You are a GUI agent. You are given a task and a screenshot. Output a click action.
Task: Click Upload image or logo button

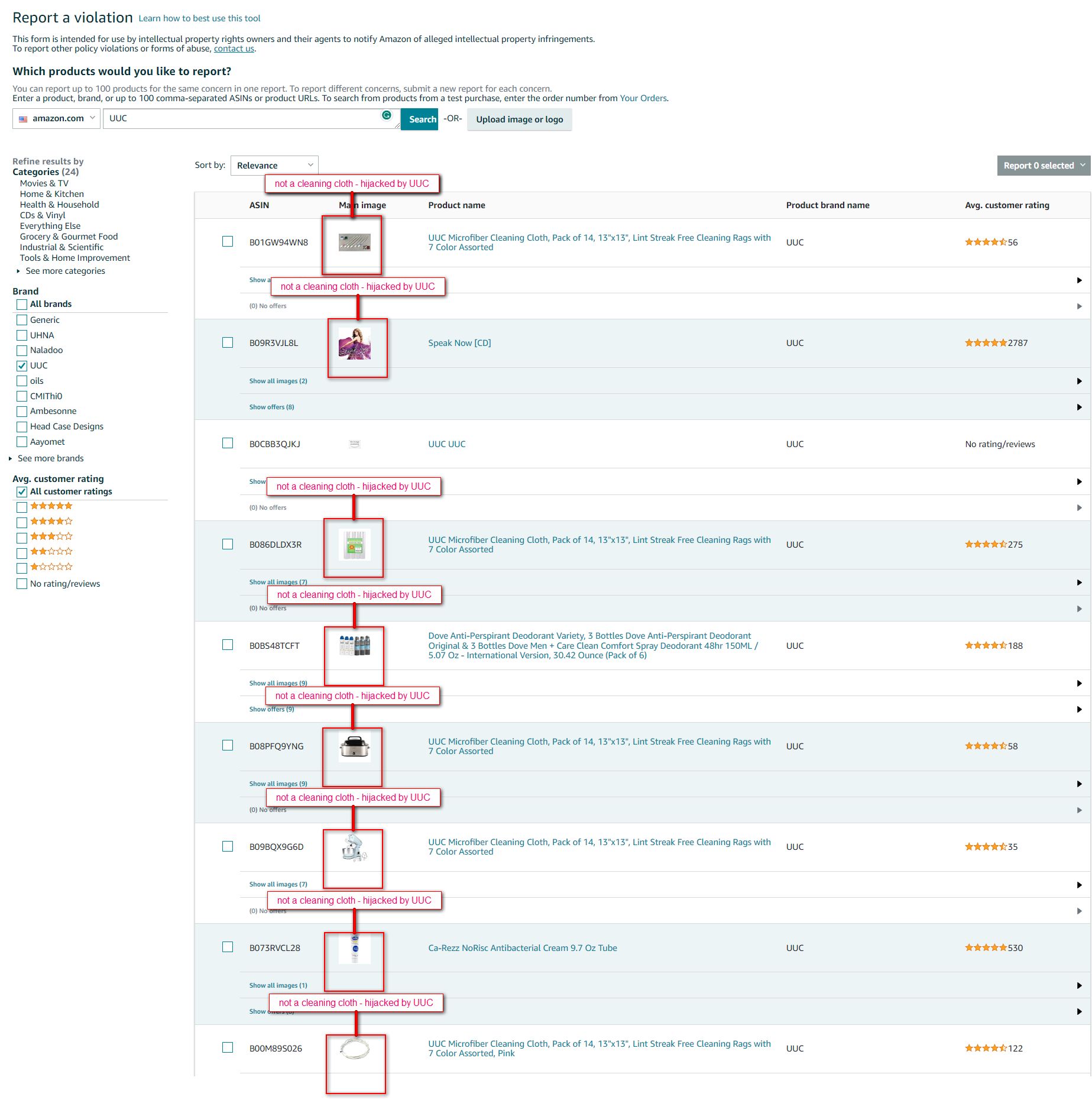tap(520, 119)
